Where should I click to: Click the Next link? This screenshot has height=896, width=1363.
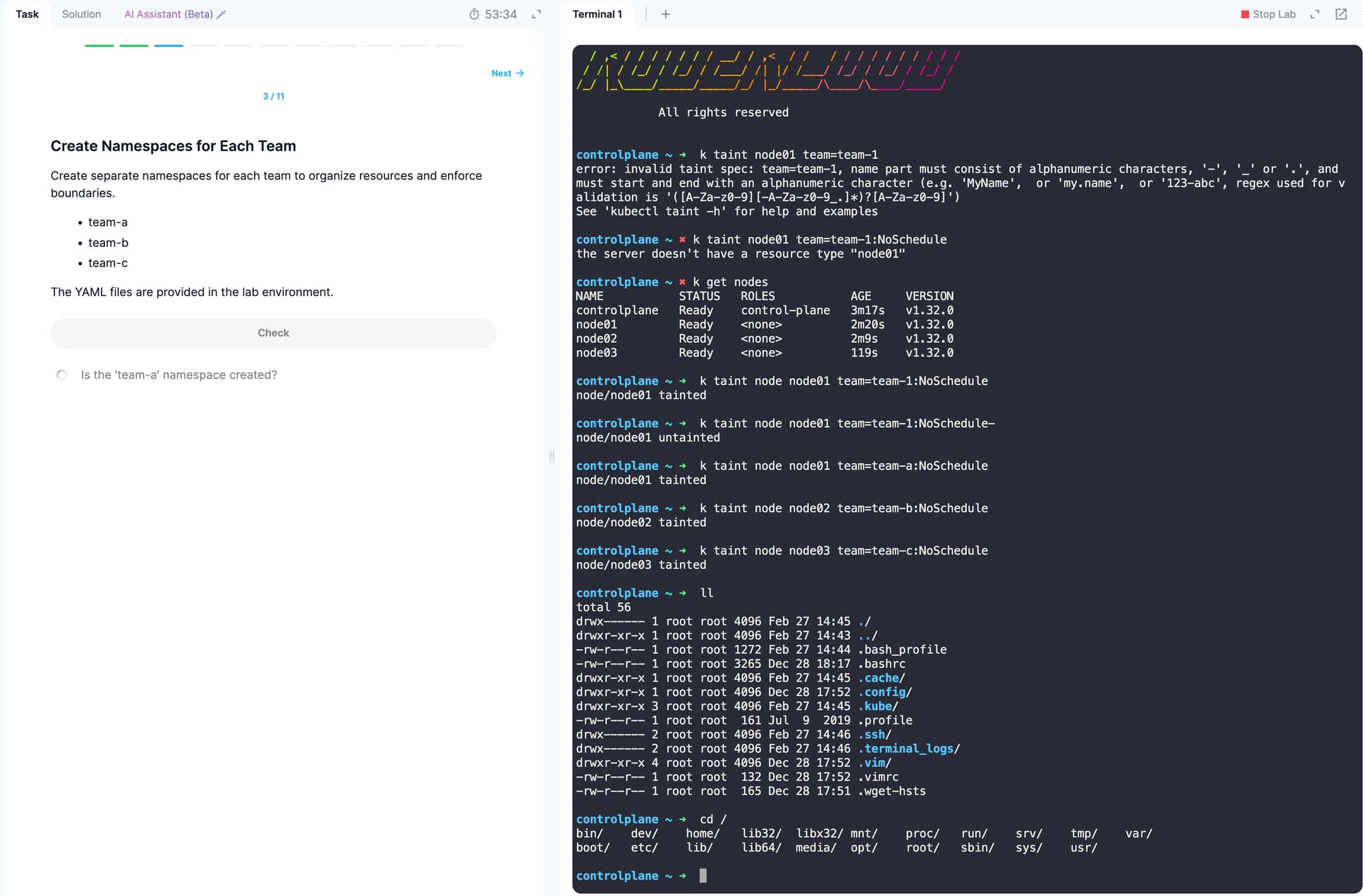pos(501,73)
